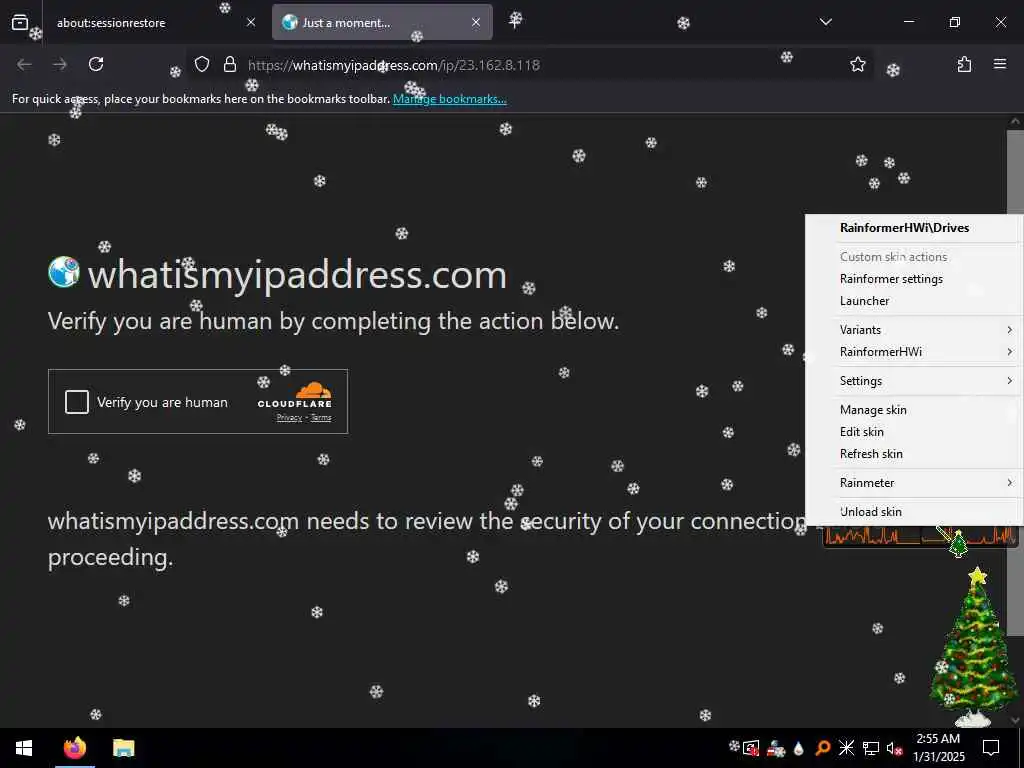This screenshot has height=768, width=1024.
Task: Bookmark this page with star icon
Action: (857, 64)
